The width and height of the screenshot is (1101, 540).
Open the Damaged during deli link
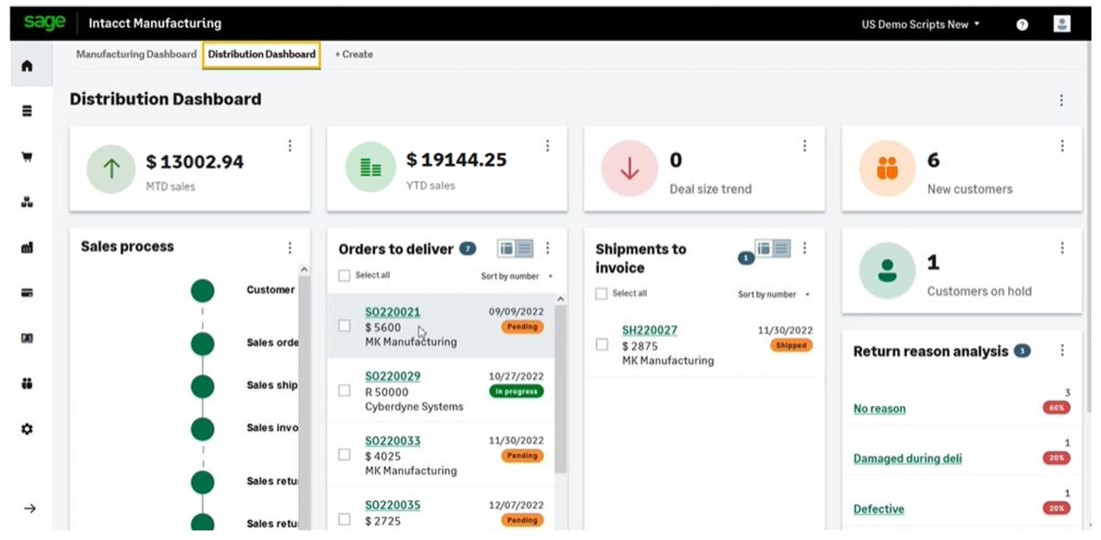907,459
